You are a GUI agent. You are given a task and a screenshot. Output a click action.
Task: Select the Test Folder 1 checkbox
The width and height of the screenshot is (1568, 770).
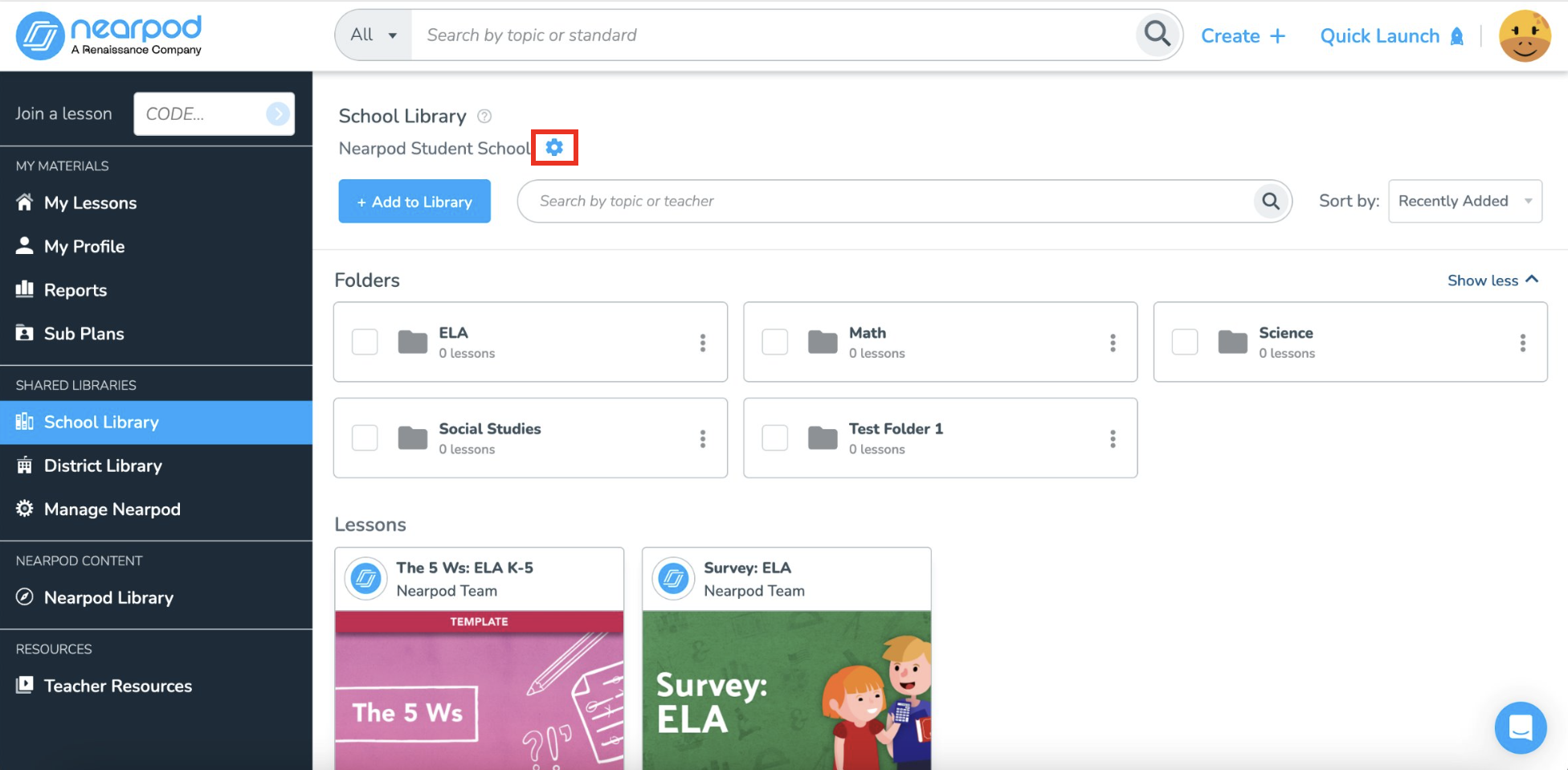pyautogui.click(x=774, y=438)
